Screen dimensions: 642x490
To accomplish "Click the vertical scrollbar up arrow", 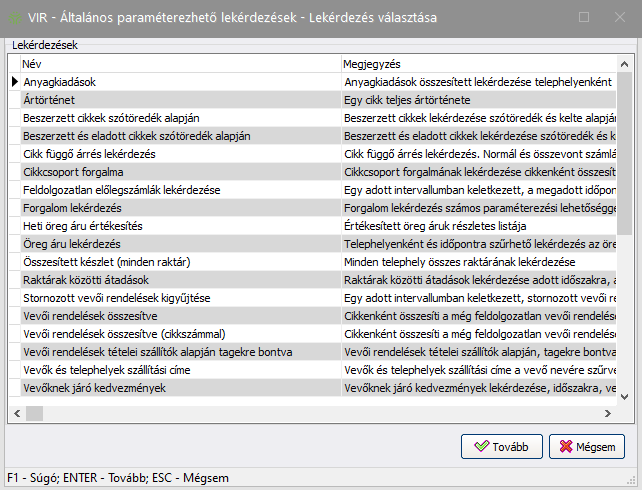I will 624,64.
